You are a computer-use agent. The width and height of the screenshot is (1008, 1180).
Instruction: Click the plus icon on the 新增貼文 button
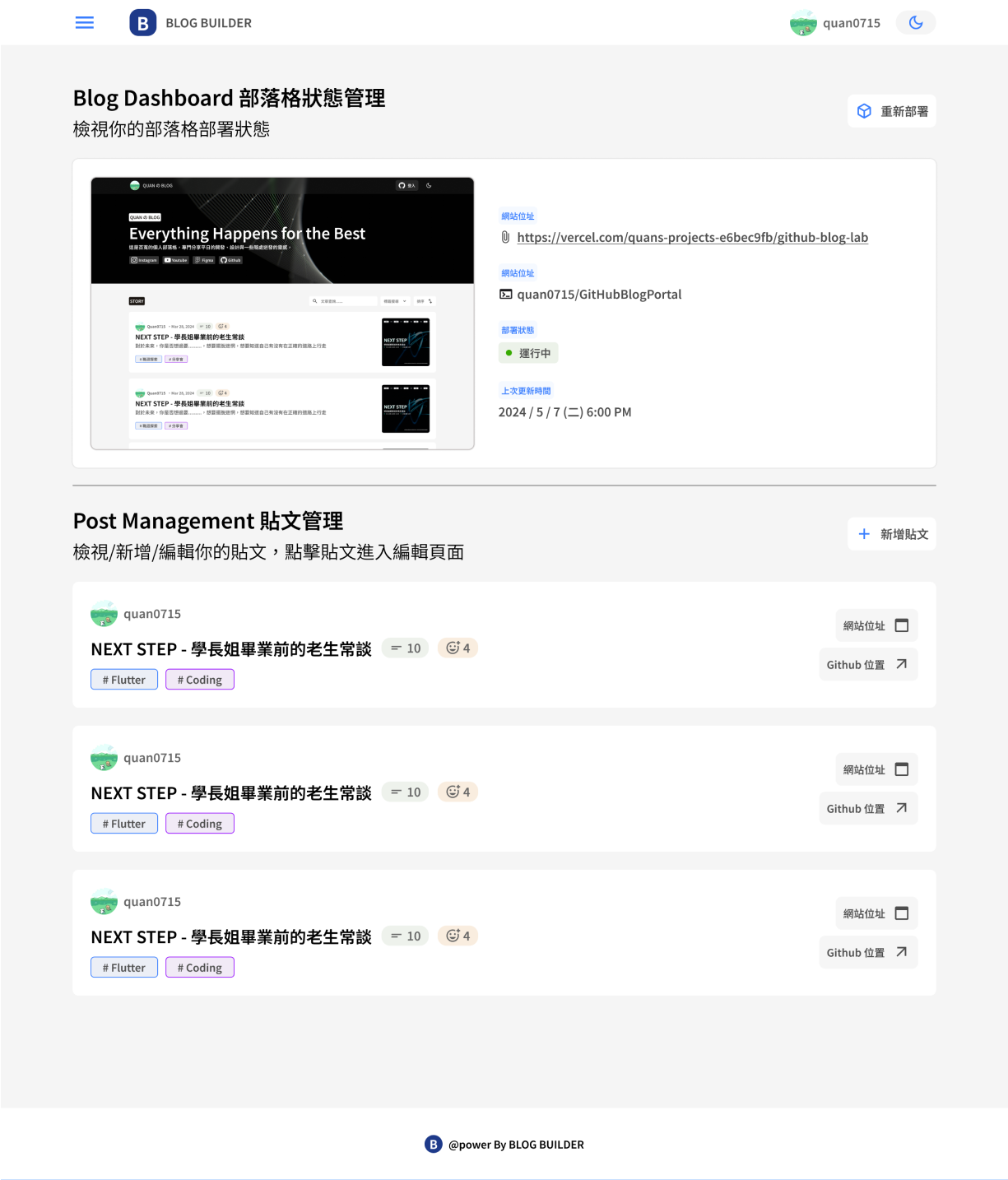click(x=863, y=533)
